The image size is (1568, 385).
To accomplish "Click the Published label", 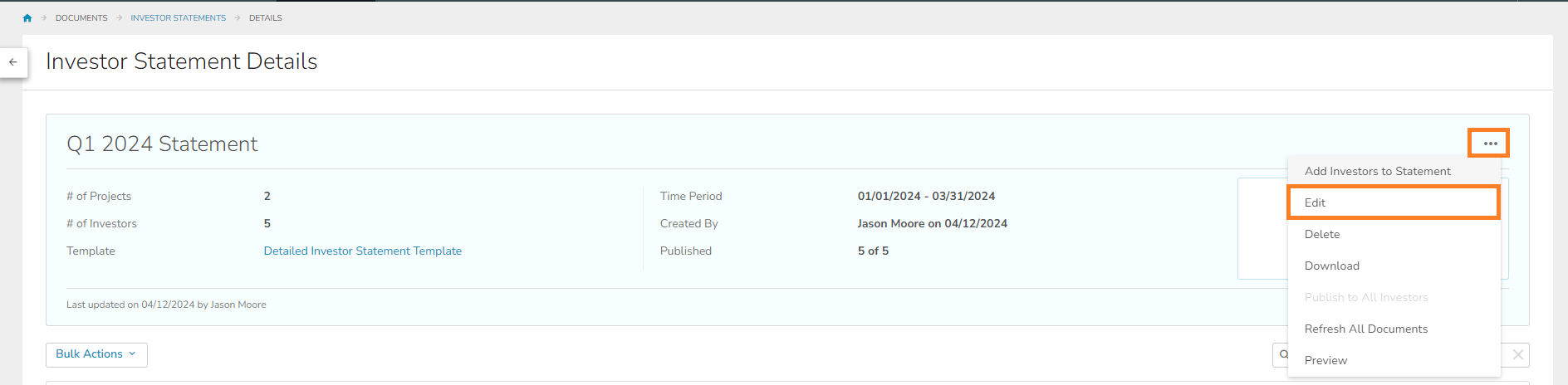I will coord(686,251).
